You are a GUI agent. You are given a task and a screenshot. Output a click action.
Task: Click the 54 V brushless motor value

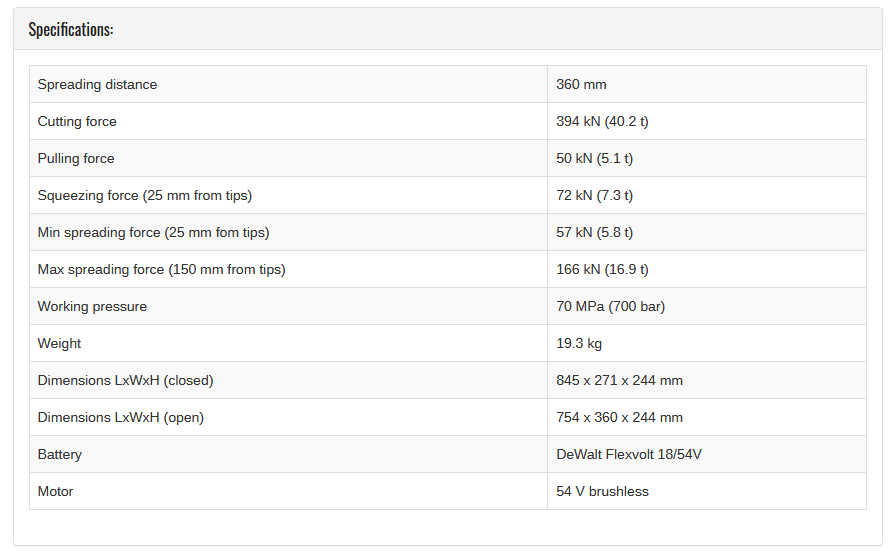[x=602, y=491]
